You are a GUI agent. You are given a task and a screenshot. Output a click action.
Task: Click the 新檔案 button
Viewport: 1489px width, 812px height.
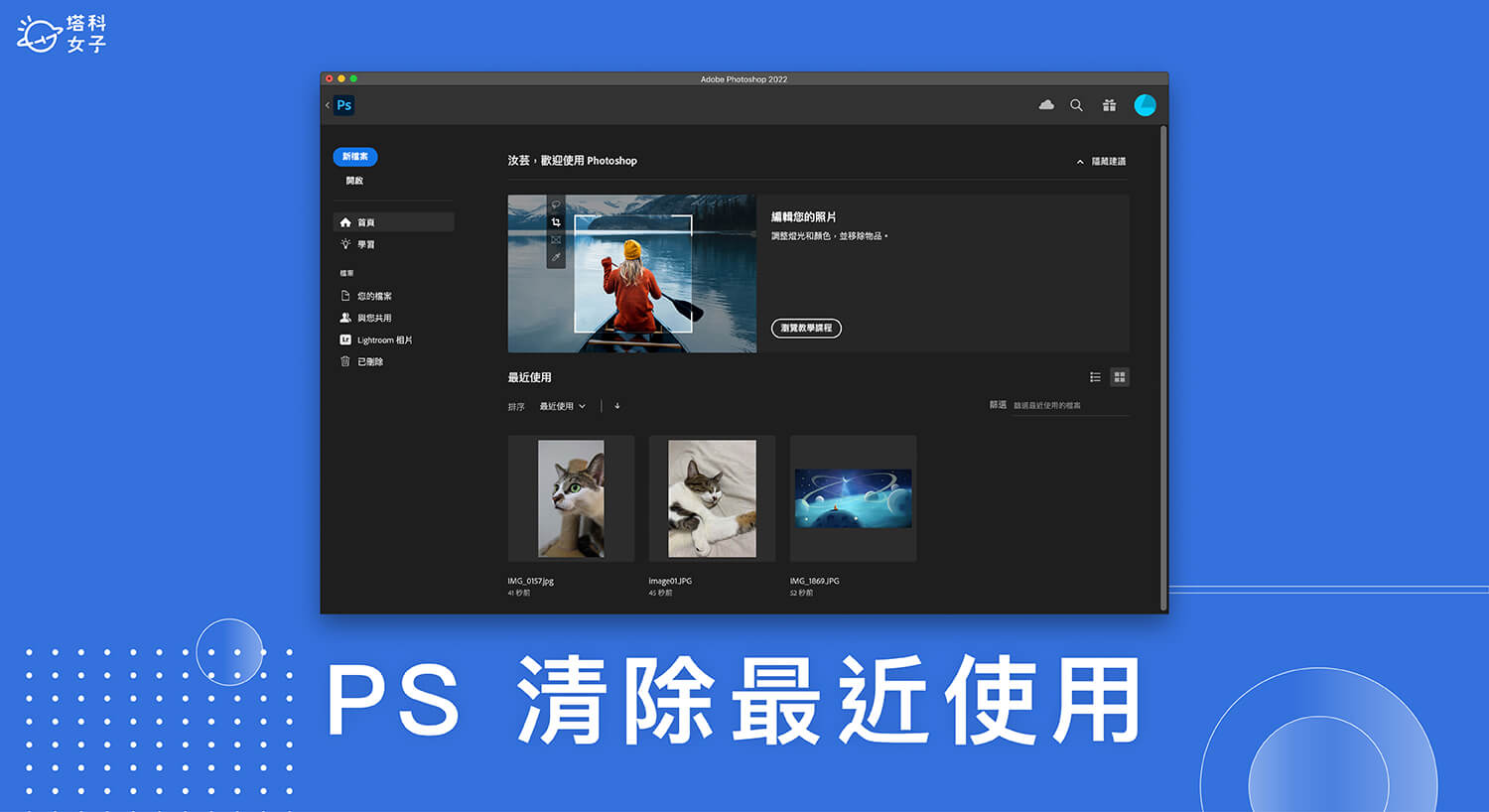pyautogui.click(x=354, y=157)
